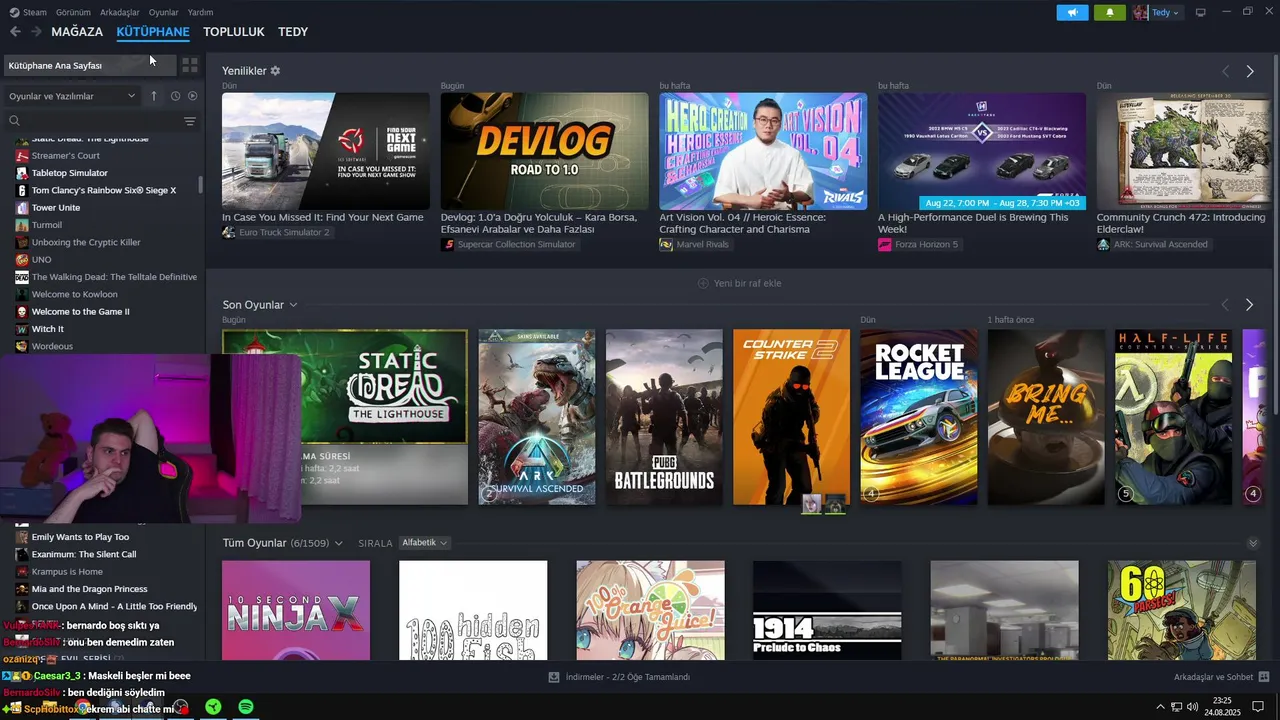This screenshot has width=1280, height=720.
Task: Select Witch It in the game list
Action: click(48, 329)
